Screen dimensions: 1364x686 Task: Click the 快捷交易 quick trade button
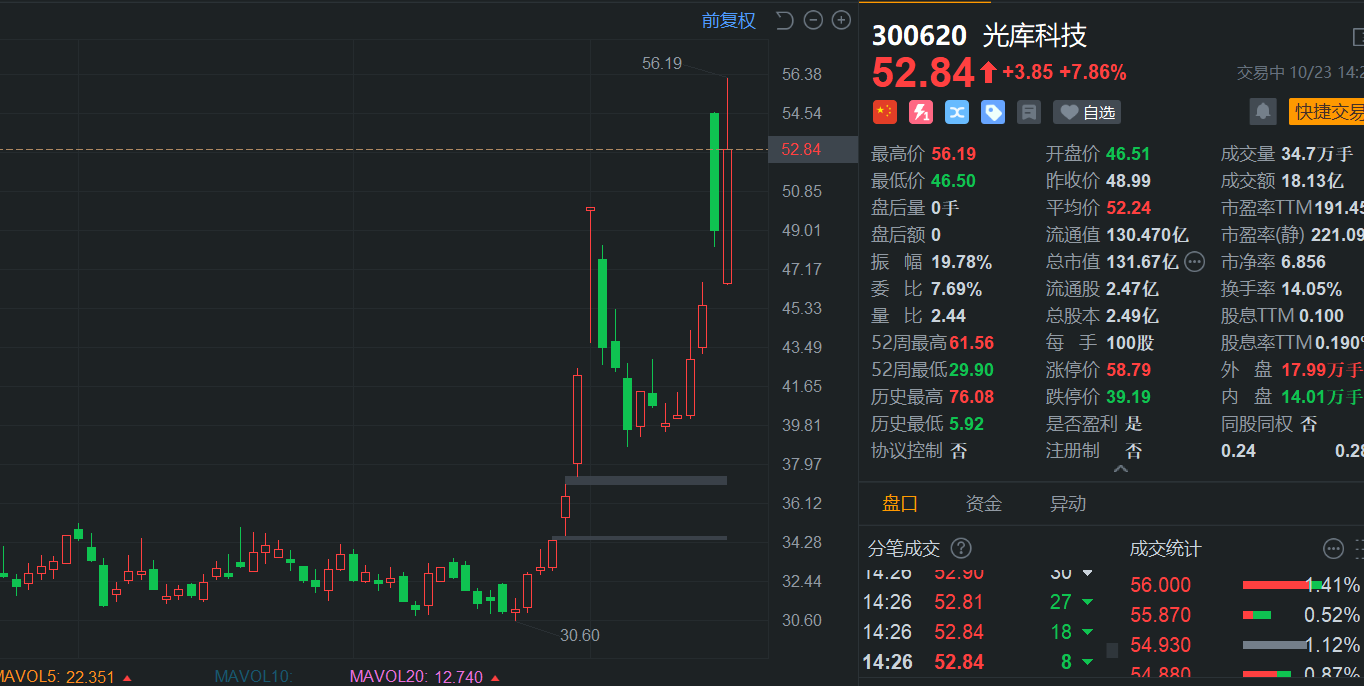(1326, 112)
